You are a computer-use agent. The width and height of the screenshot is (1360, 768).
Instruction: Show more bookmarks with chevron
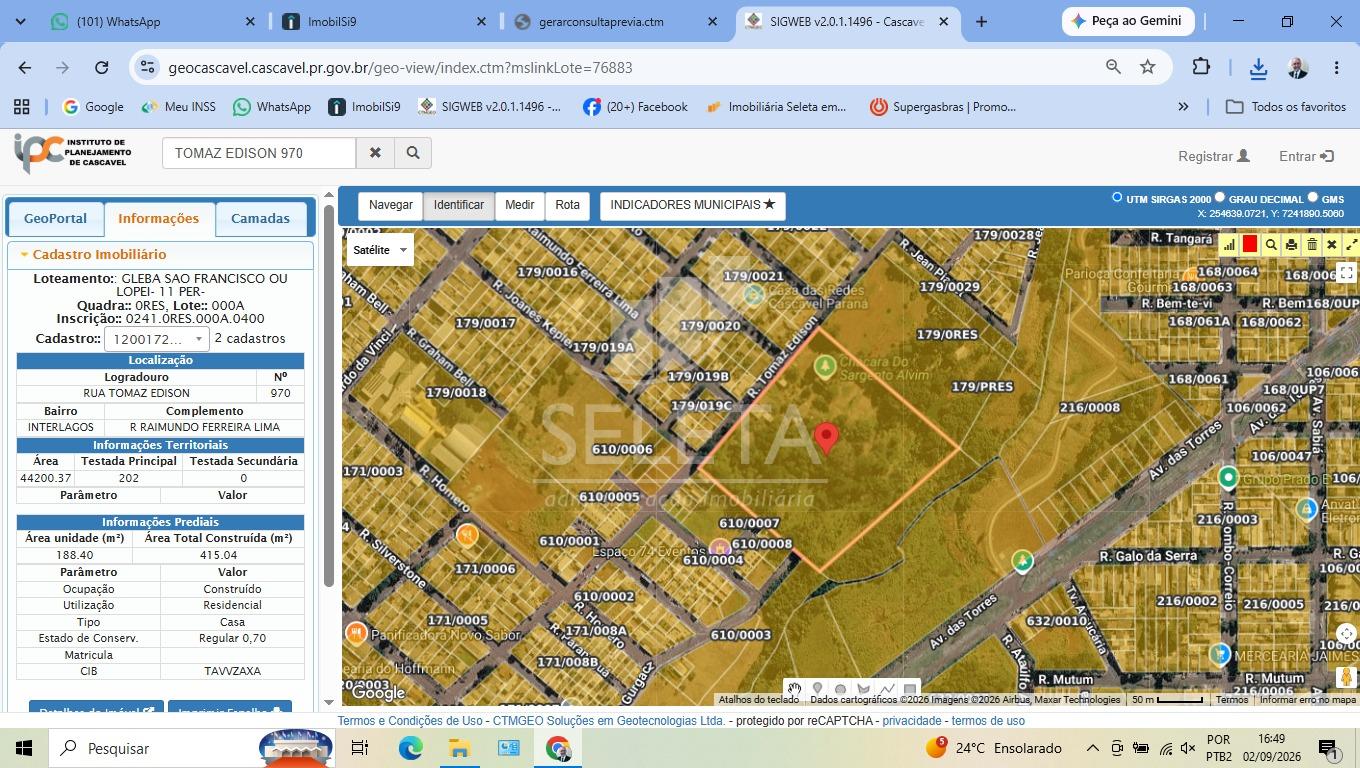(x=1183, y=106)
